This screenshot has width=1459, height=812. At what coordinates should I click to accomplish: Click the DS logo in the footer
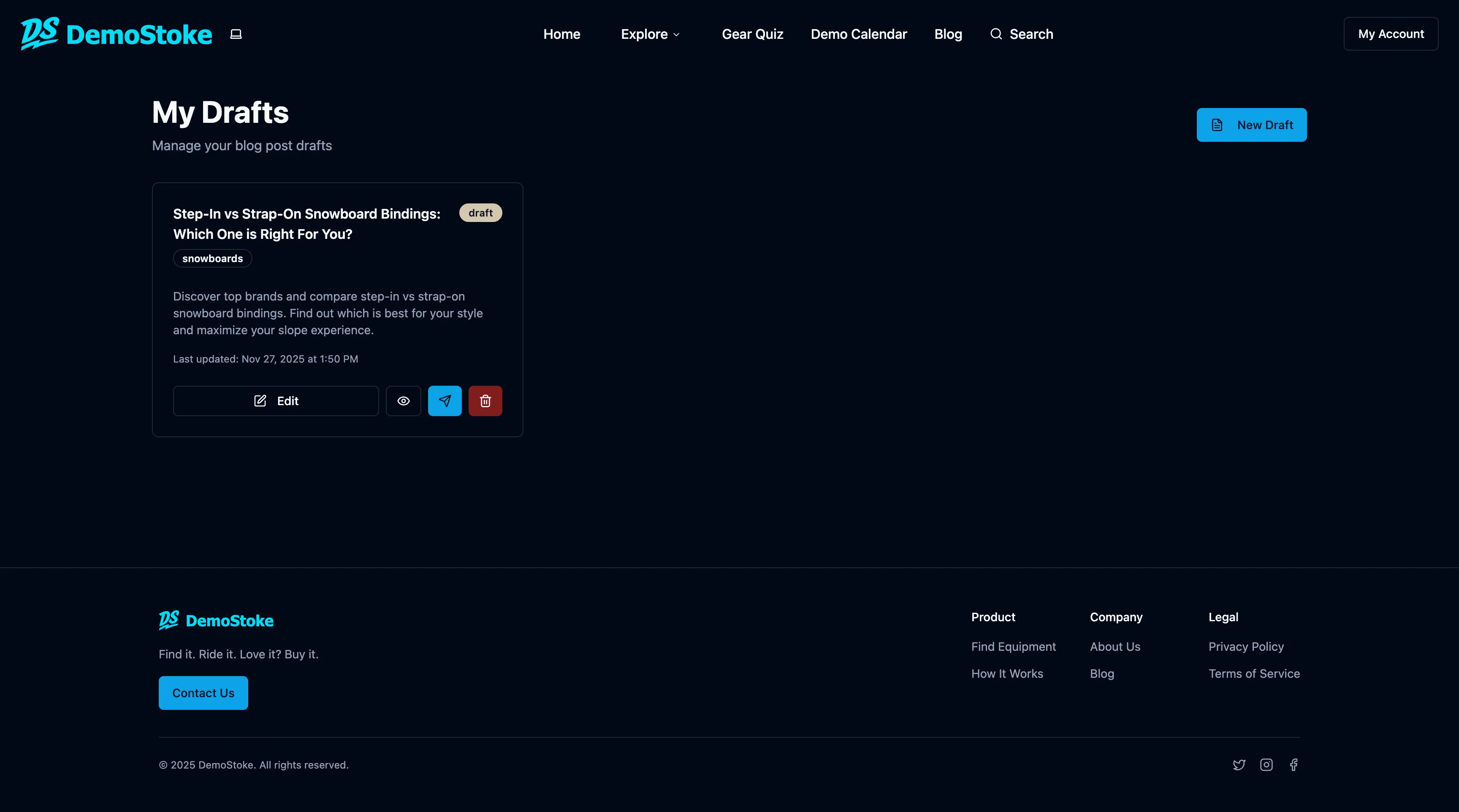169,620
